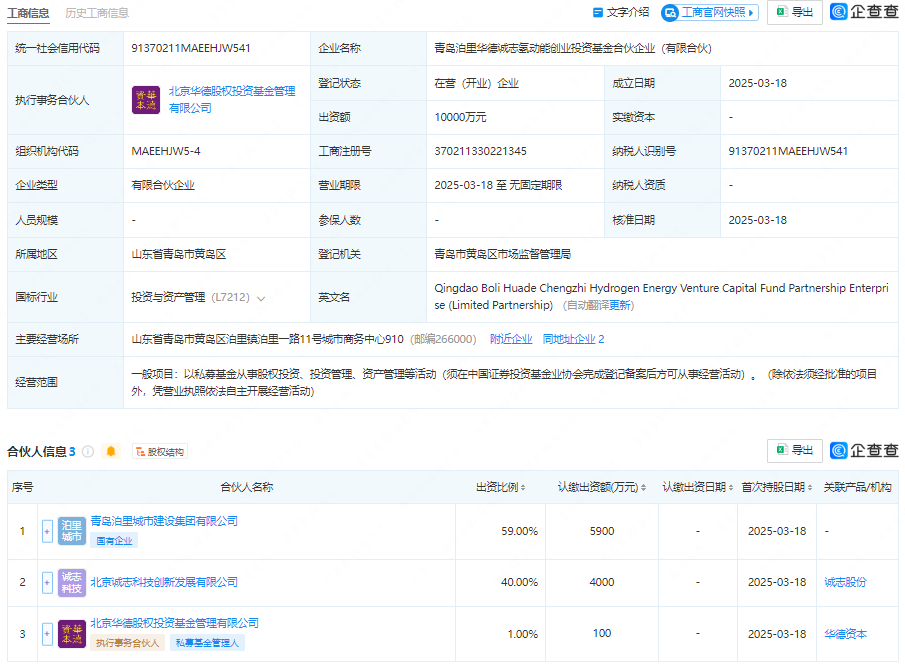Click the 企查查 logo above partner table
The width and height of the screenshot is (905, 666).
(864, 450)
